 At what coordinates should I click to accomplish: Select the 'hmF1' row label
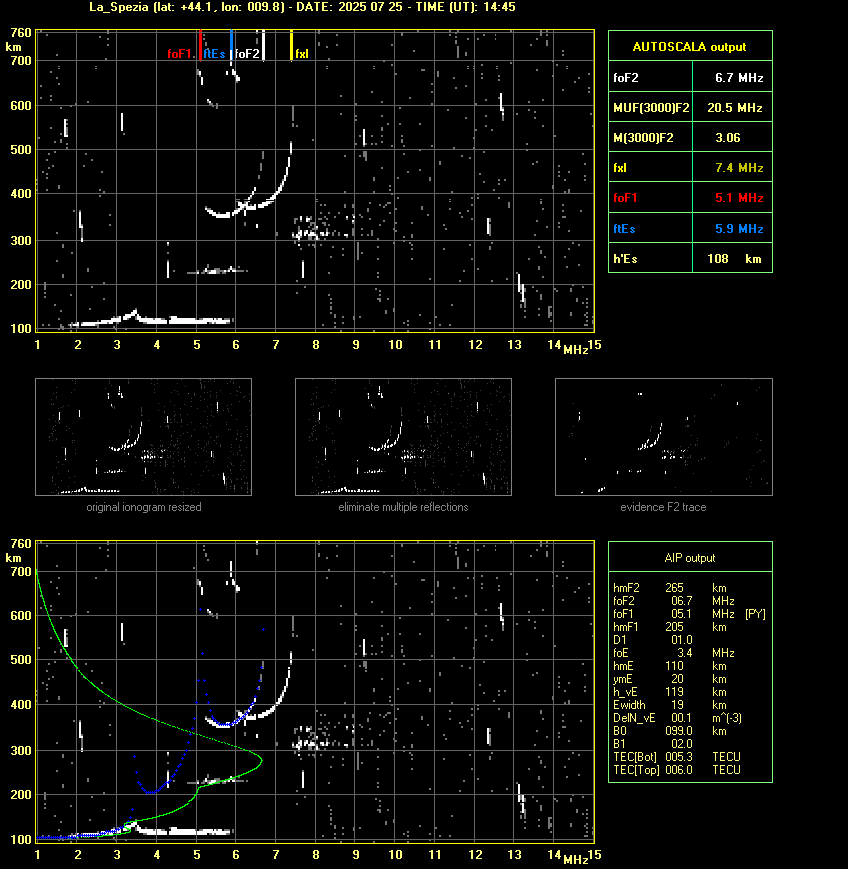click(x=626, y=627)
